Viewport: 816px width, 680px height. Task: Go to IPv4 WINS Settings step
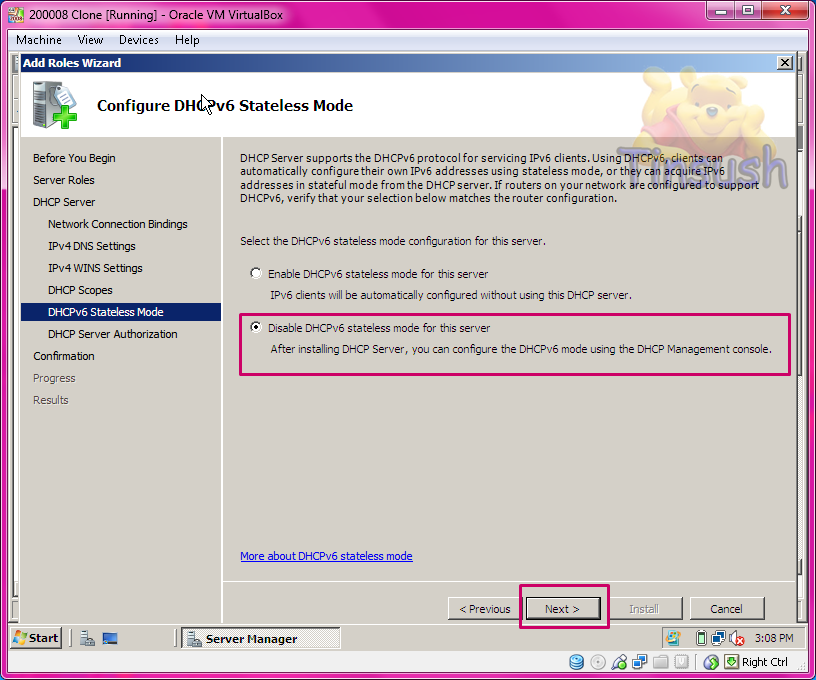point(95,268)
